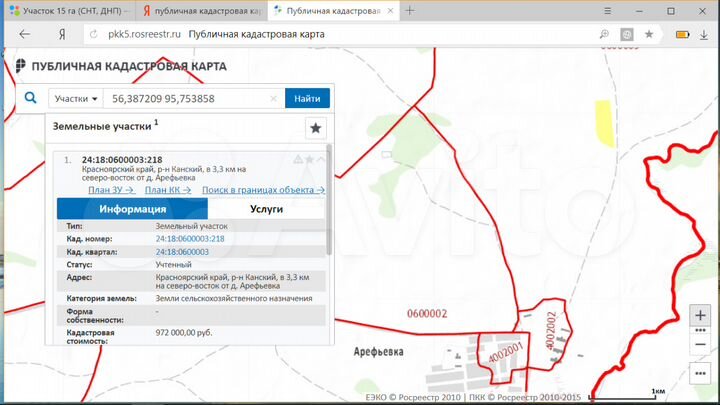The width and height of the screenshot is (720, 405).
Task: Click the search magnifier icon in map panel
Action: coord(30,98)
